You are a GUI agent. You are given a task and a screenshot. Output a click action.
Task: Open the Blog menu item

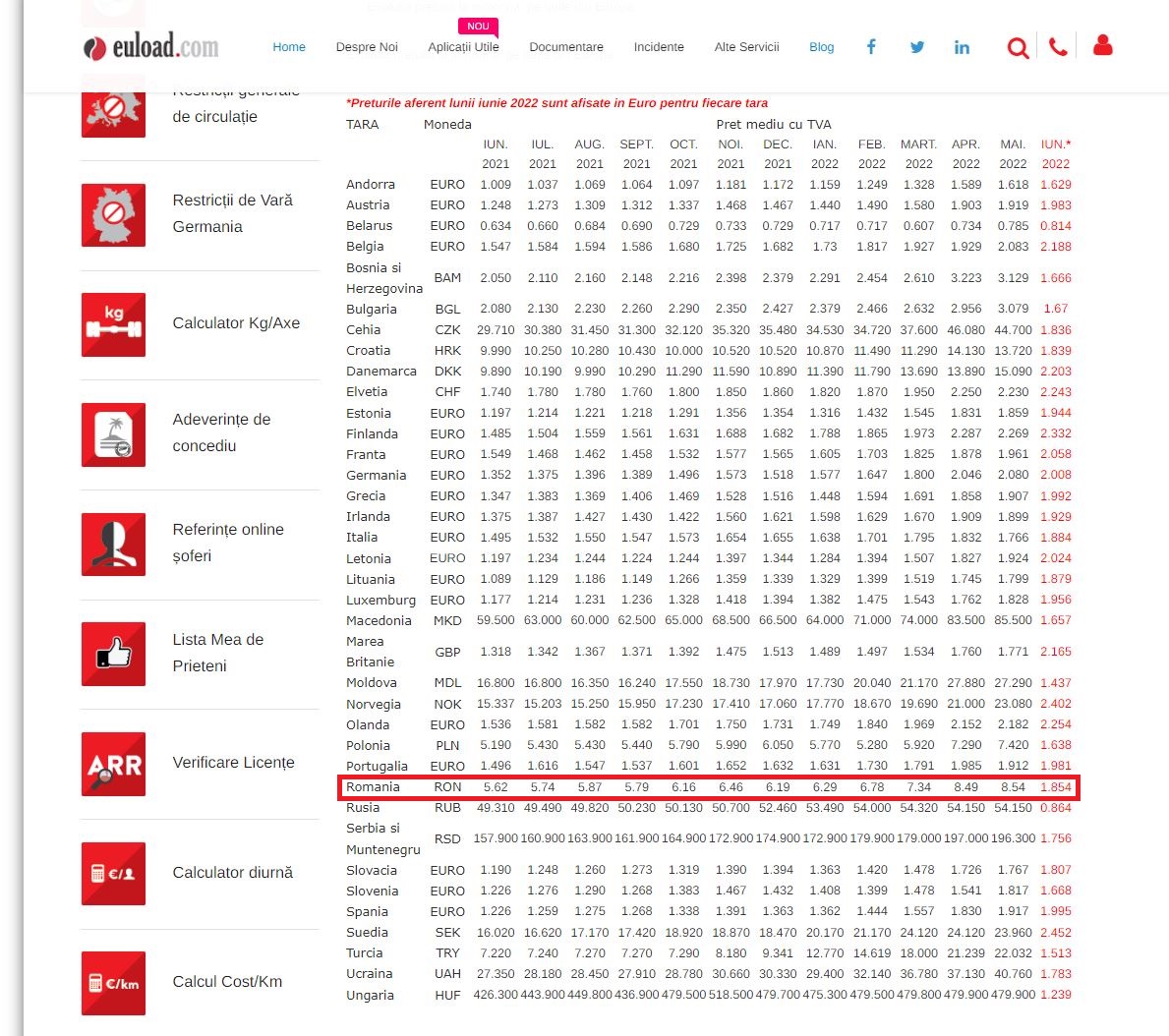[x=822, y=47]
